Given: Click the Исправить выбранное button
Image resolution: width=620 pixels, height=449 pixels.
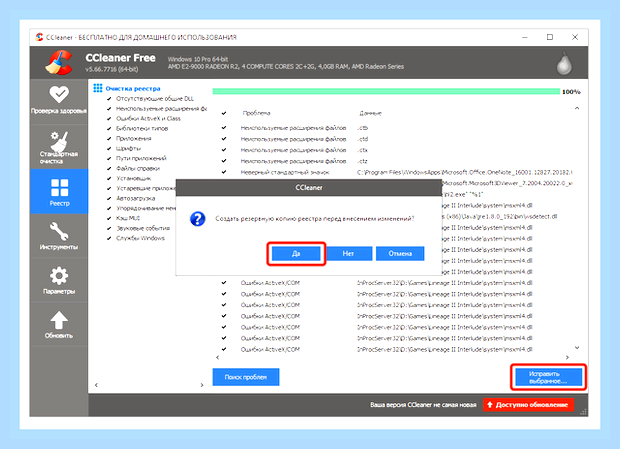Looking at the screenshot, I should pos(548,377).
